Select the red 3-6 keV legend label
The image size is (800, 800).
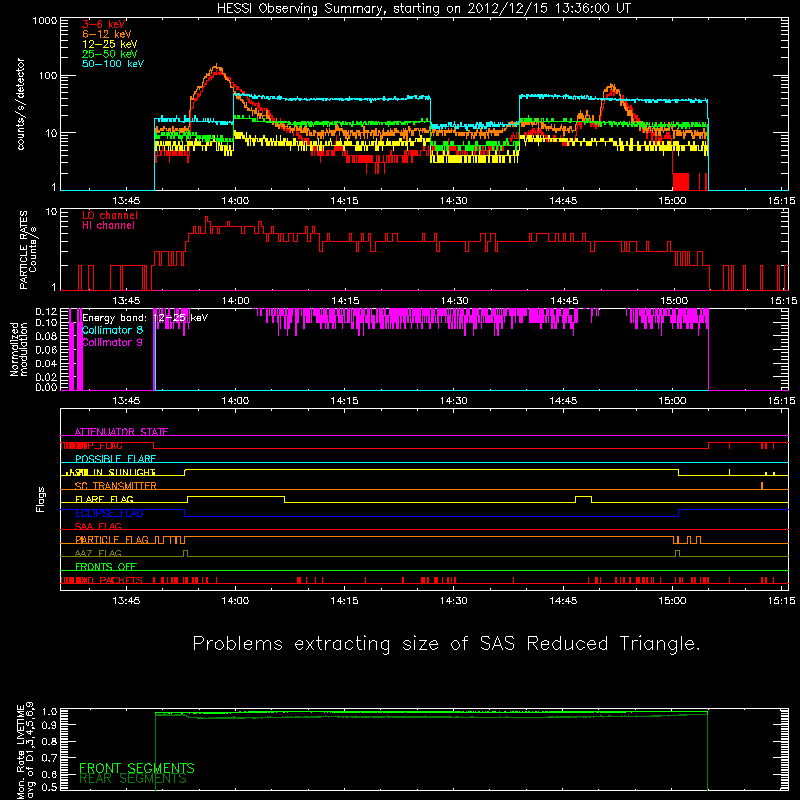tap(103, 24)
